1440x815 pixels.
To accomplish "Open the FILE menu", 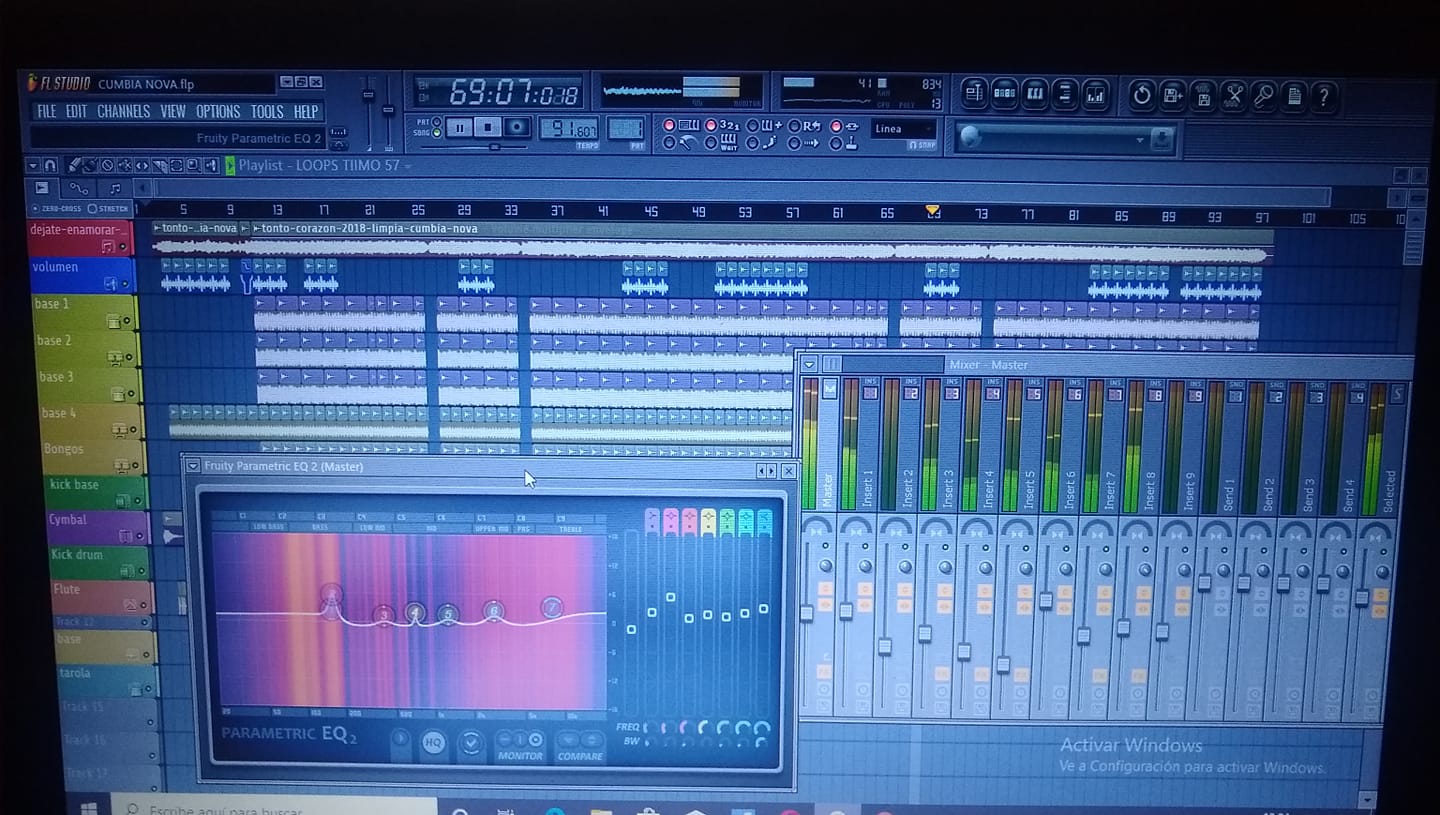I will coord(47,111).
